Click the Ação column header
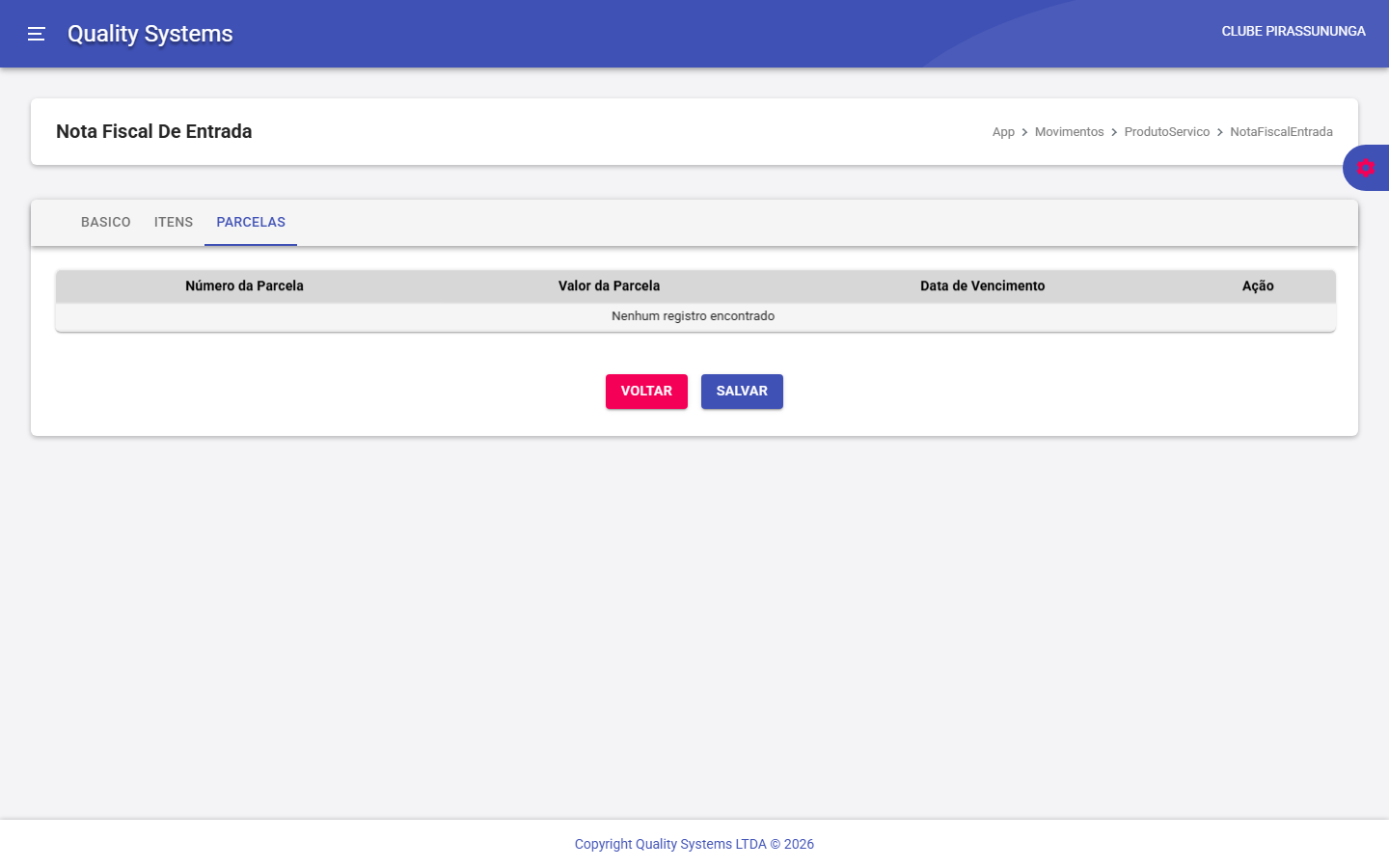1389x868 pixels. click(1258, 285)
